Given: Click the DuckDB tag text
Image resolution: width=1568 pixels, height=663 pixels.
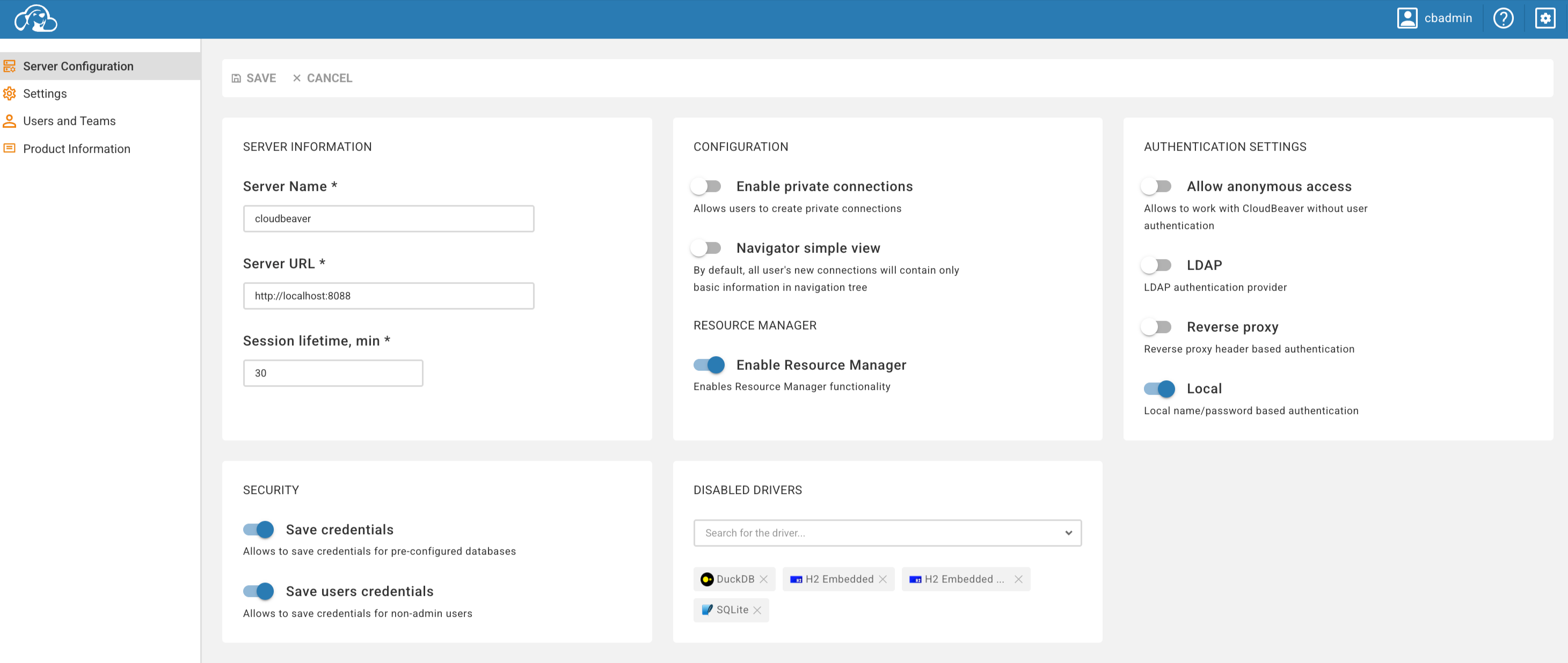Looking at the screenshot, I should 735,579.
